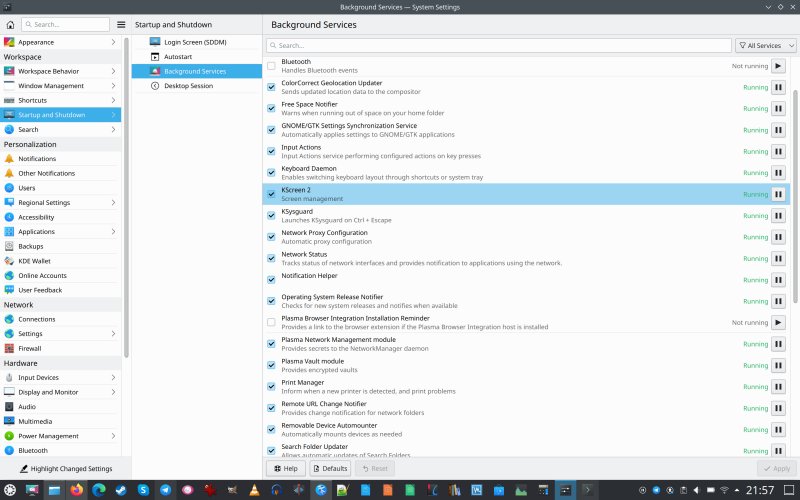Start the Bluetooth service with play button
800x500 pixels.
(778, 66)
